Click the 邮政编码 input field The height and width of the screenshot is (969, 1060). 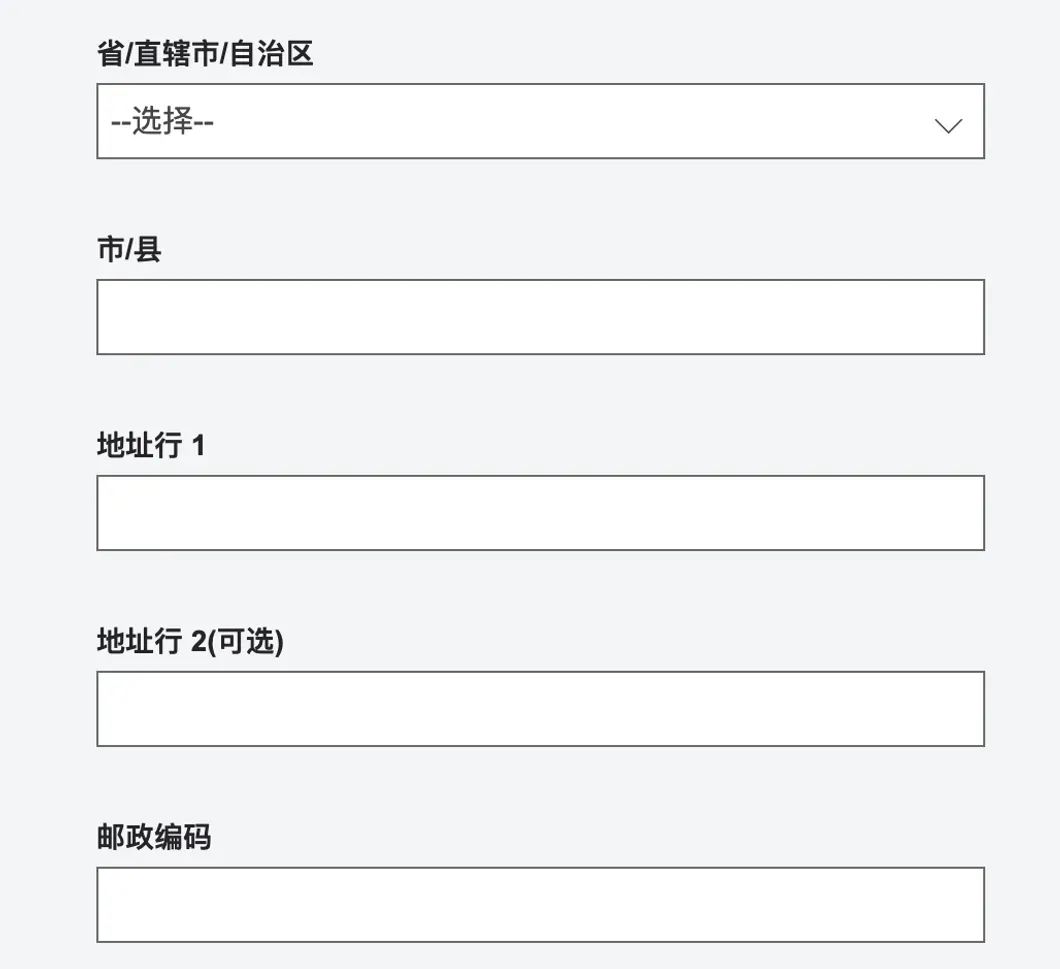coord(540,904)
